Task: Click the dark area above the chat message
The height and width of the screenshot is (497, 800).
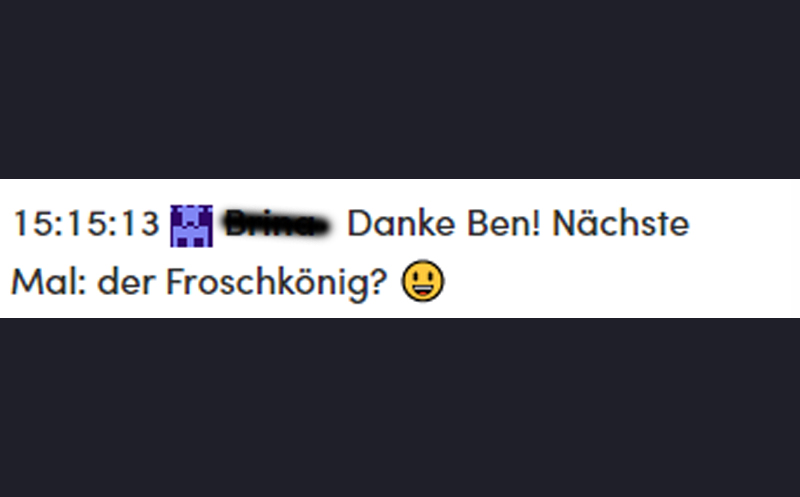Action: click(x=400, y=89)
